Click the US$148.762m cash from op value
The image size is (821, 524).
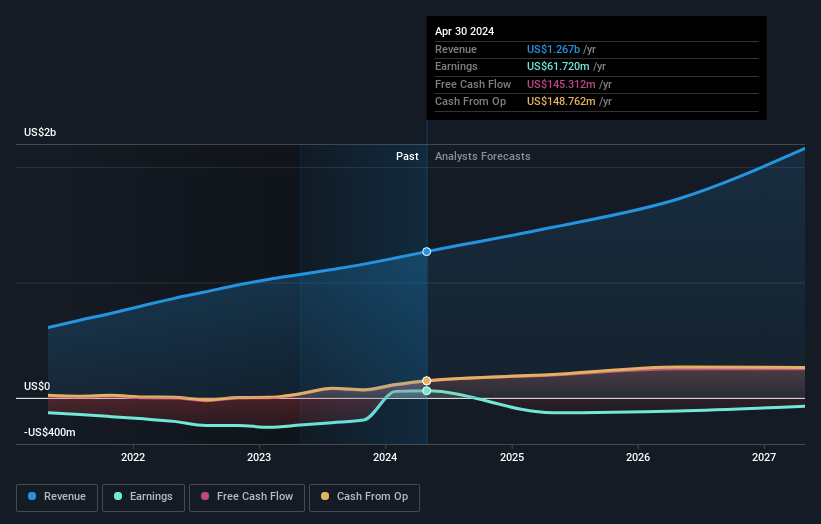tap(561, 102)
